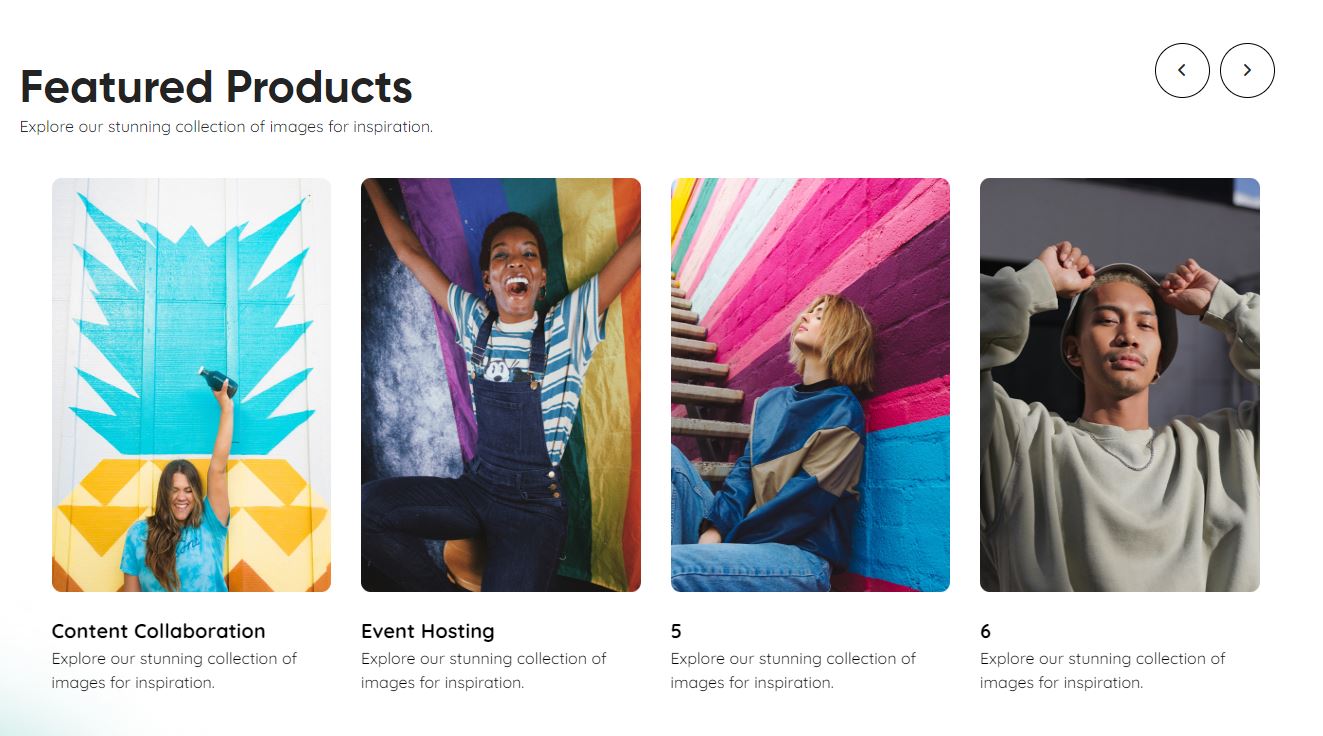Viewport: 1323px width, 736px height.
Task: Click the subtitle below Featured Products heading
Action: pos(226,127)
